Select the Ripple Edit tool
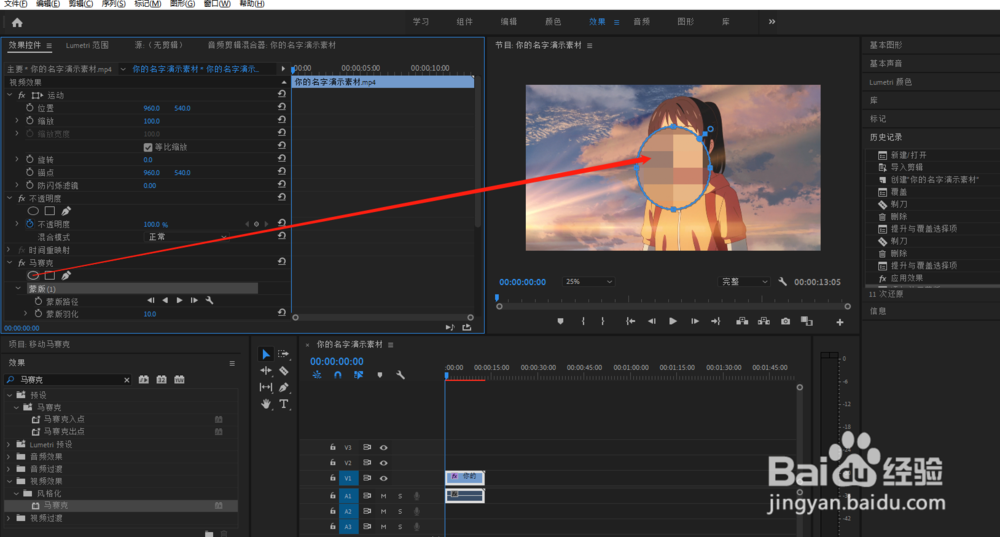 [x=266, y=371]
